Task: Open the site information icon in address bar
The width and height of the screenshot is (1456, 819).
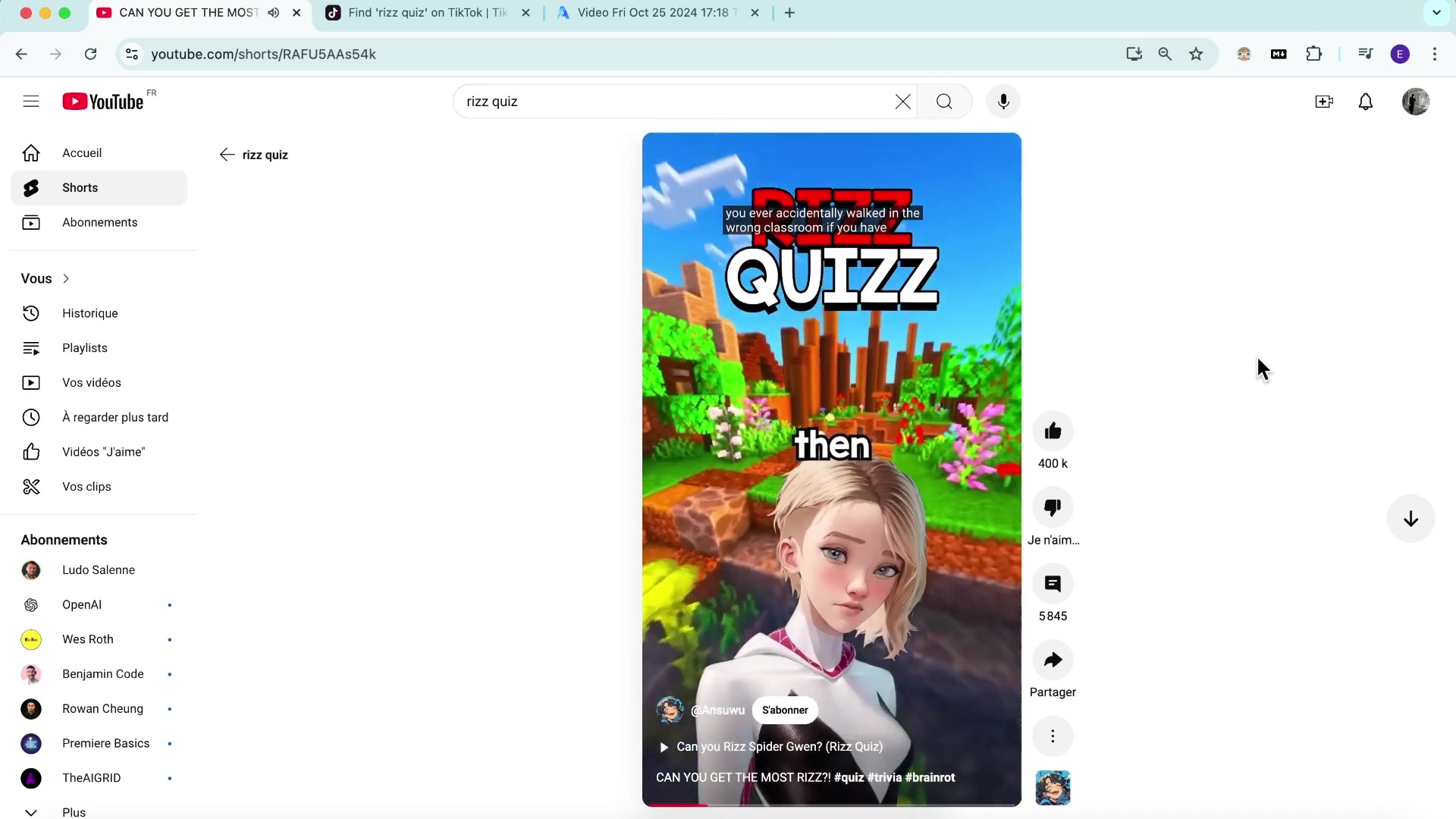Action: pos(132,54)
